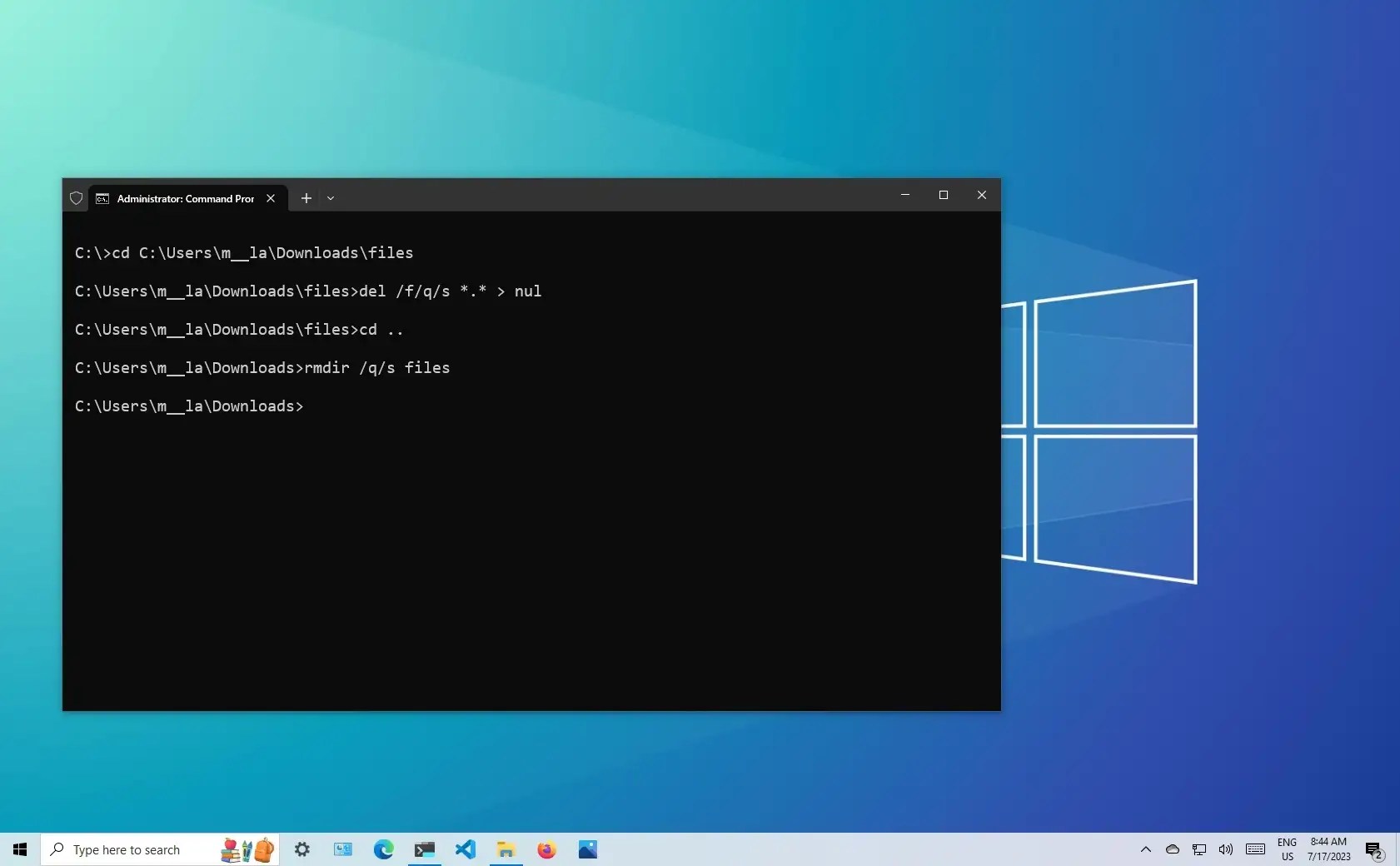Screen dimensions: 1400x866
Task: Expand the new tab profile dropdown chevron
Action: 331,198
